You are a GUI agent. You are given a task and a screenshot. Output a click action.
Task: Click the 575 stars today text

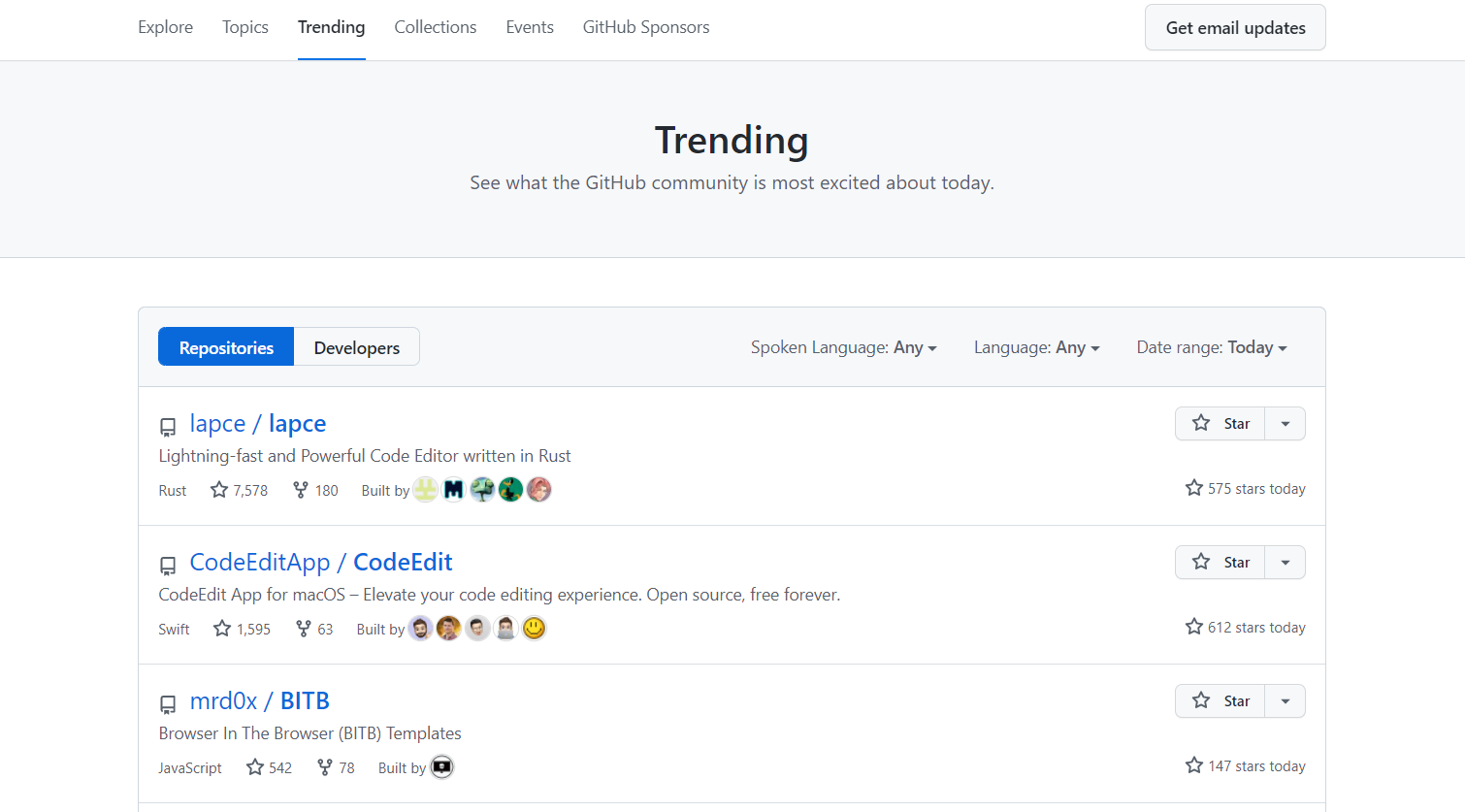1246,488
